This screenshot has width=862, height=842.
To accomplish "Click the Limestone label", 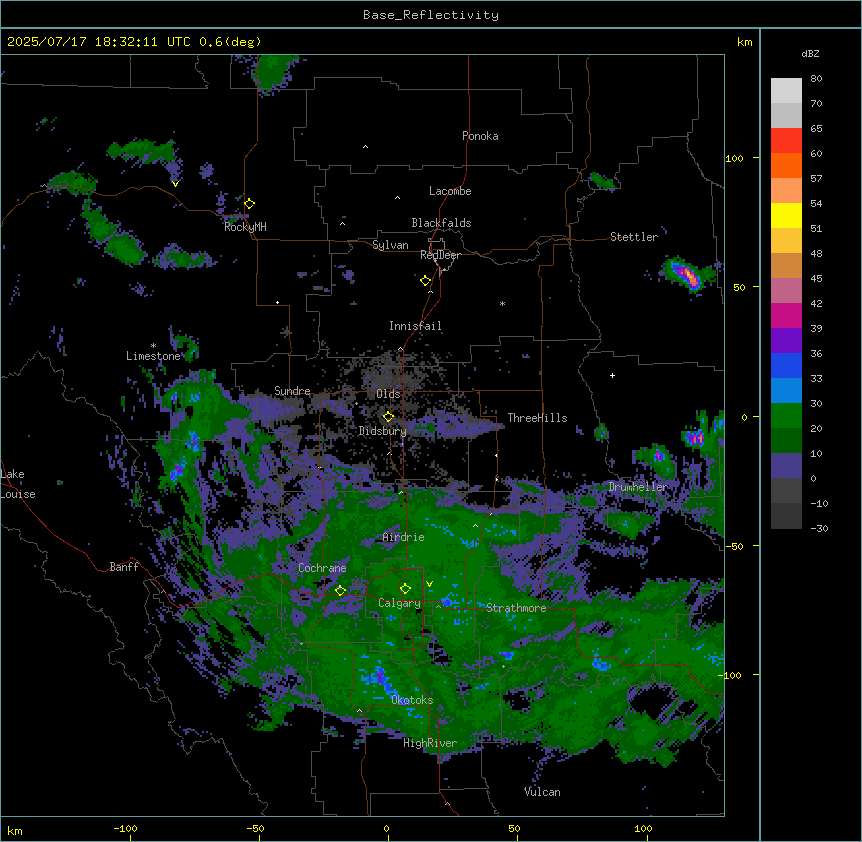I will click(153, 356).
